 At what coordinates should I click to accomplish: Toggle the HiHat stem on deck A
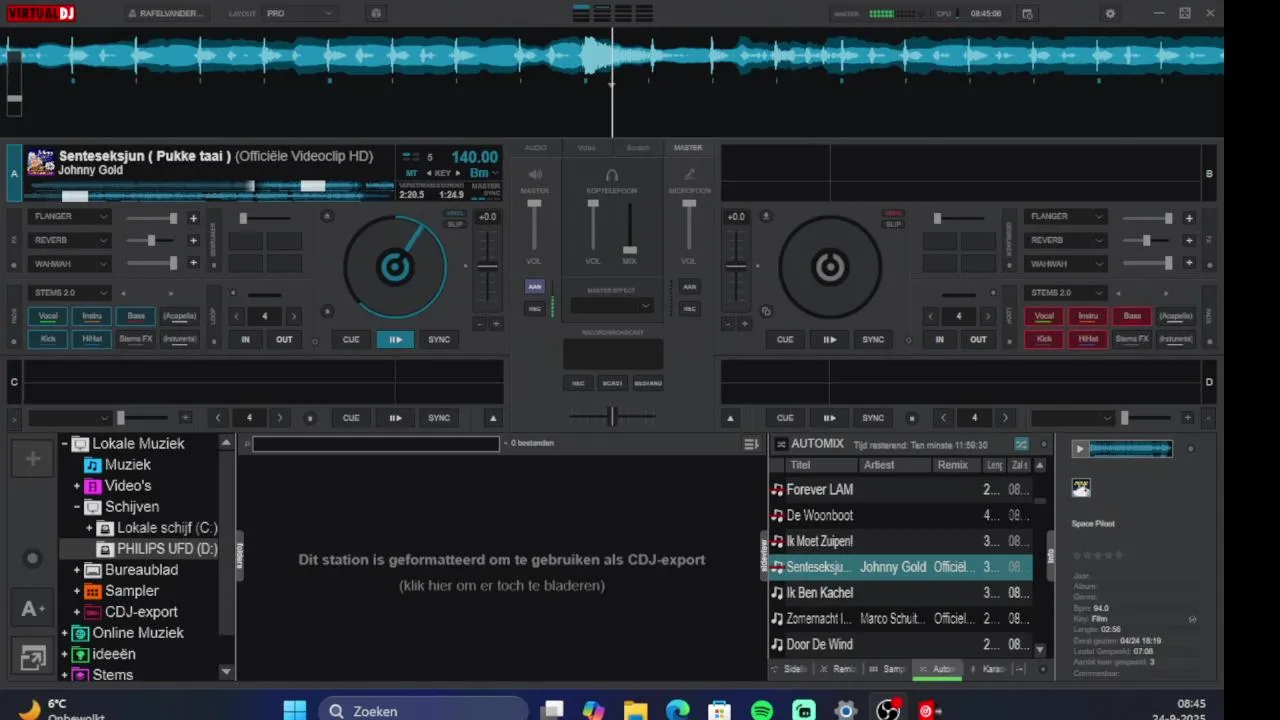pos(92,339)
